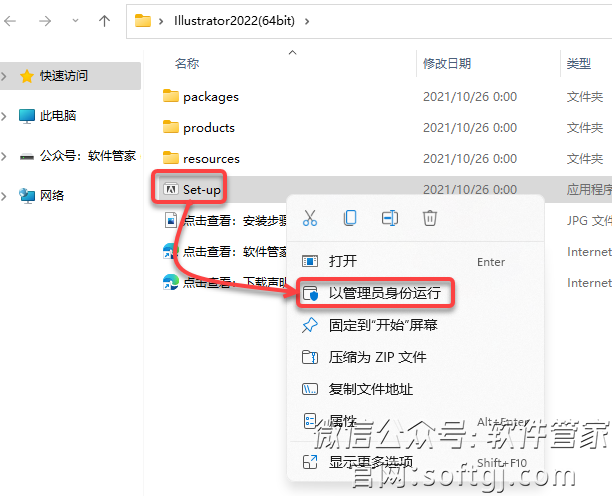Select the Set-up application file
This screenshot has width=612, height=496.
tap(202, 190)
